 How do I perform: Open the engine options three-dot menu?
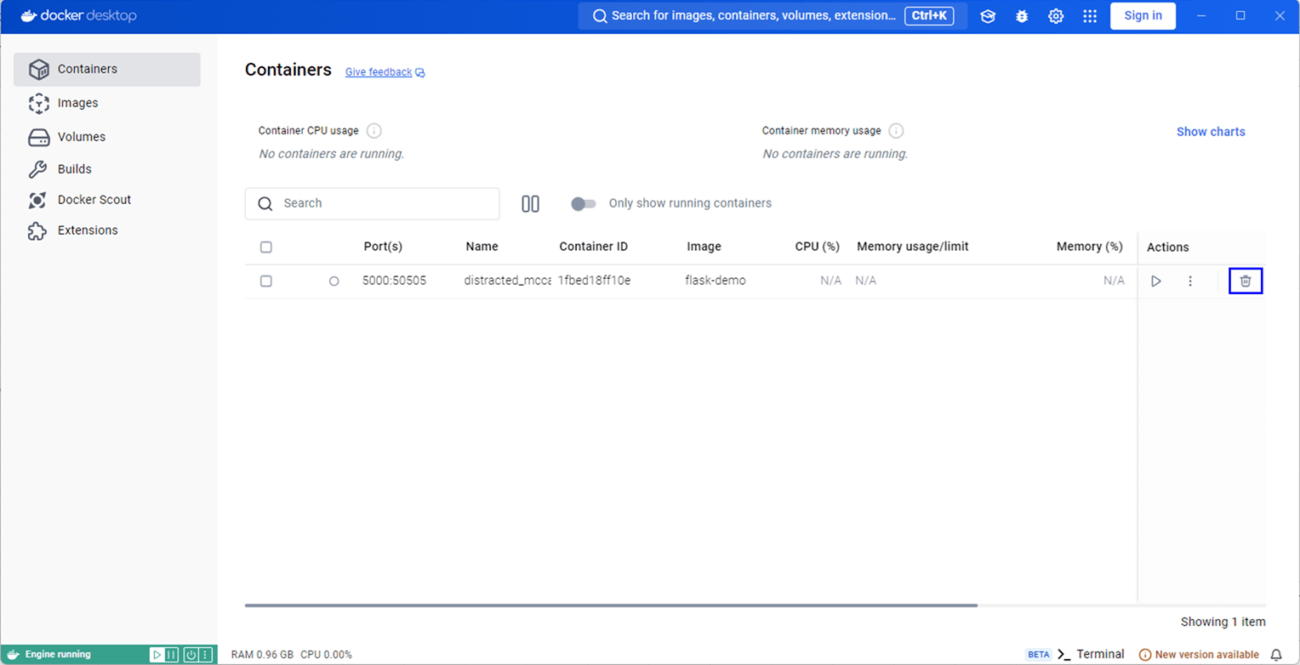point(205,655)
